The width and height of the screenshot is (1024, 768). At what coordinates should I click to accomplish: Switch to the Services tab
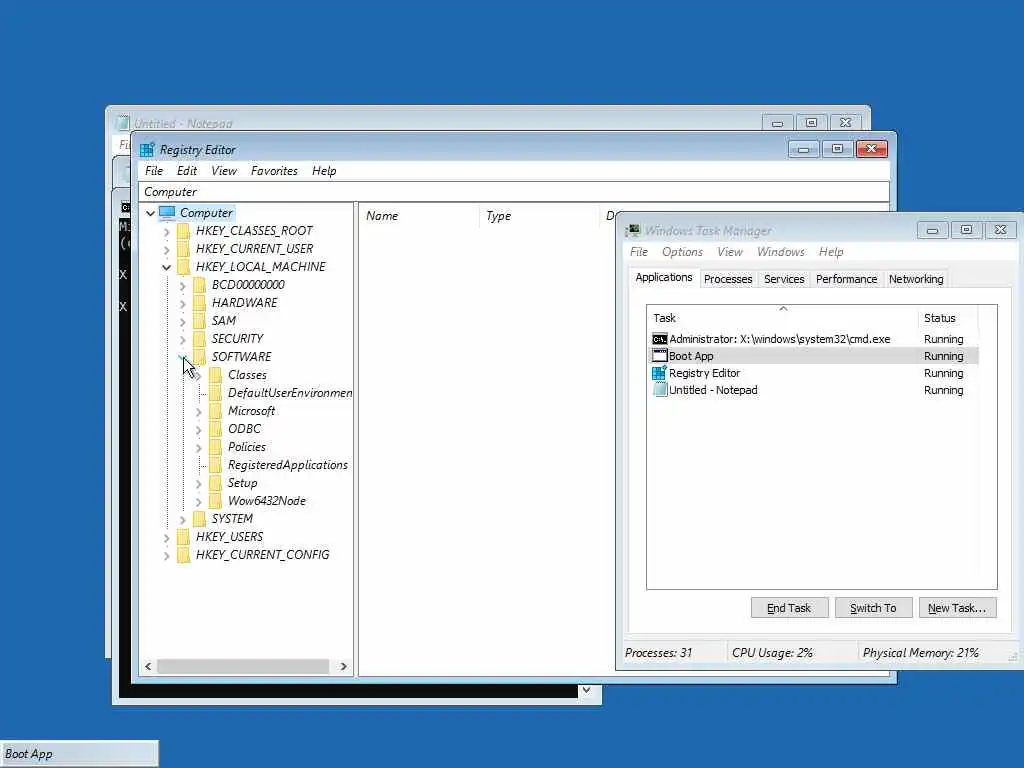pos(784,279)
